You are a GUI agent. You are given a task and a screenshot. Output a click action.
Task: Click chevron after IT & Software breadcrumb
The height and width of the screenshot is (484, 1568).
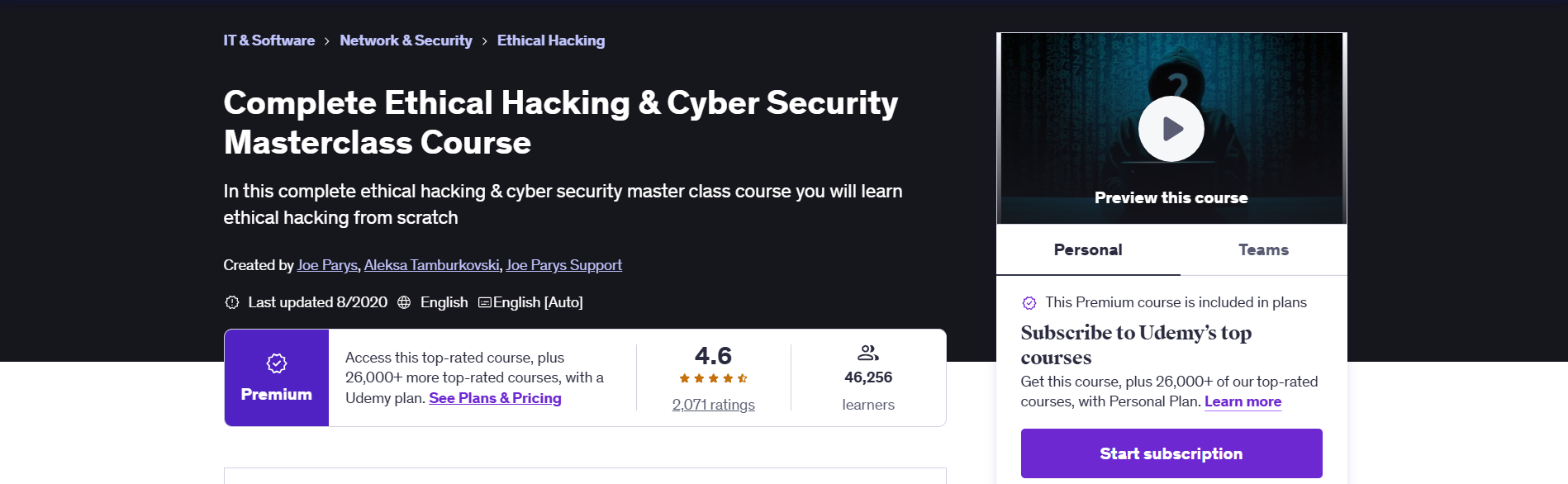click(x=327, y=41)
